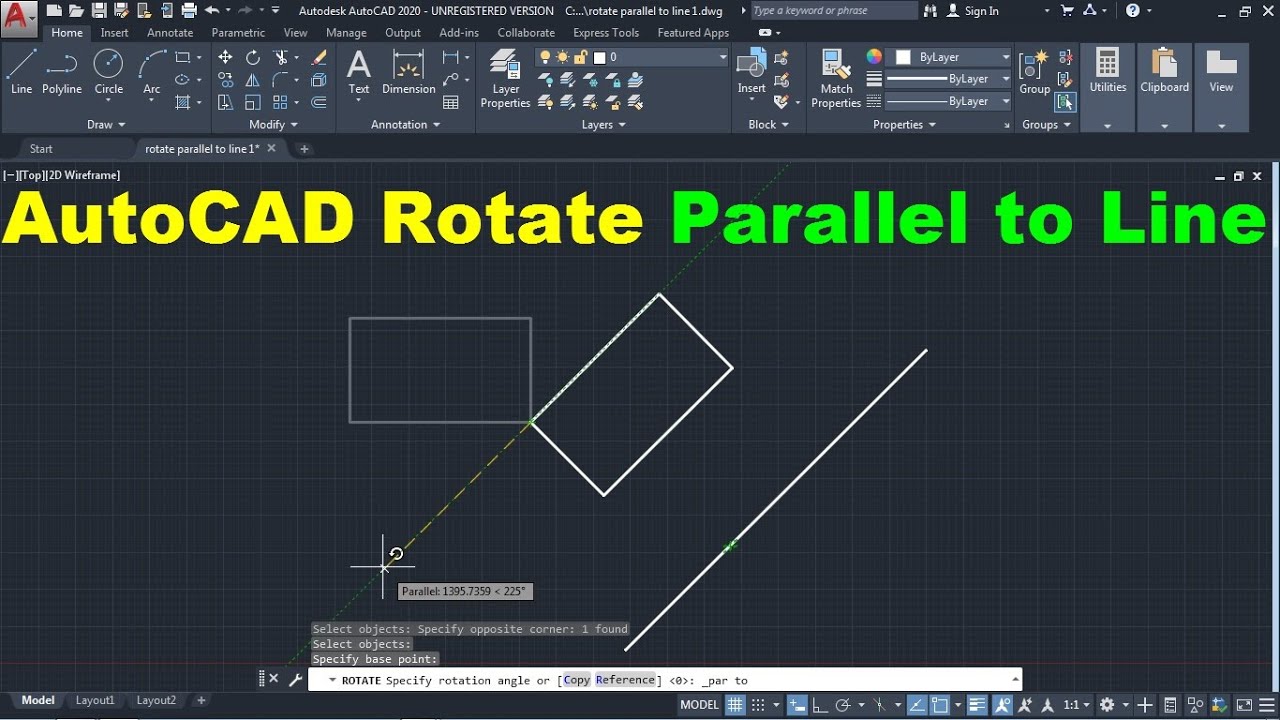
Task: Toggle dynamic input in status bar
Action: (x=797, y=704)
